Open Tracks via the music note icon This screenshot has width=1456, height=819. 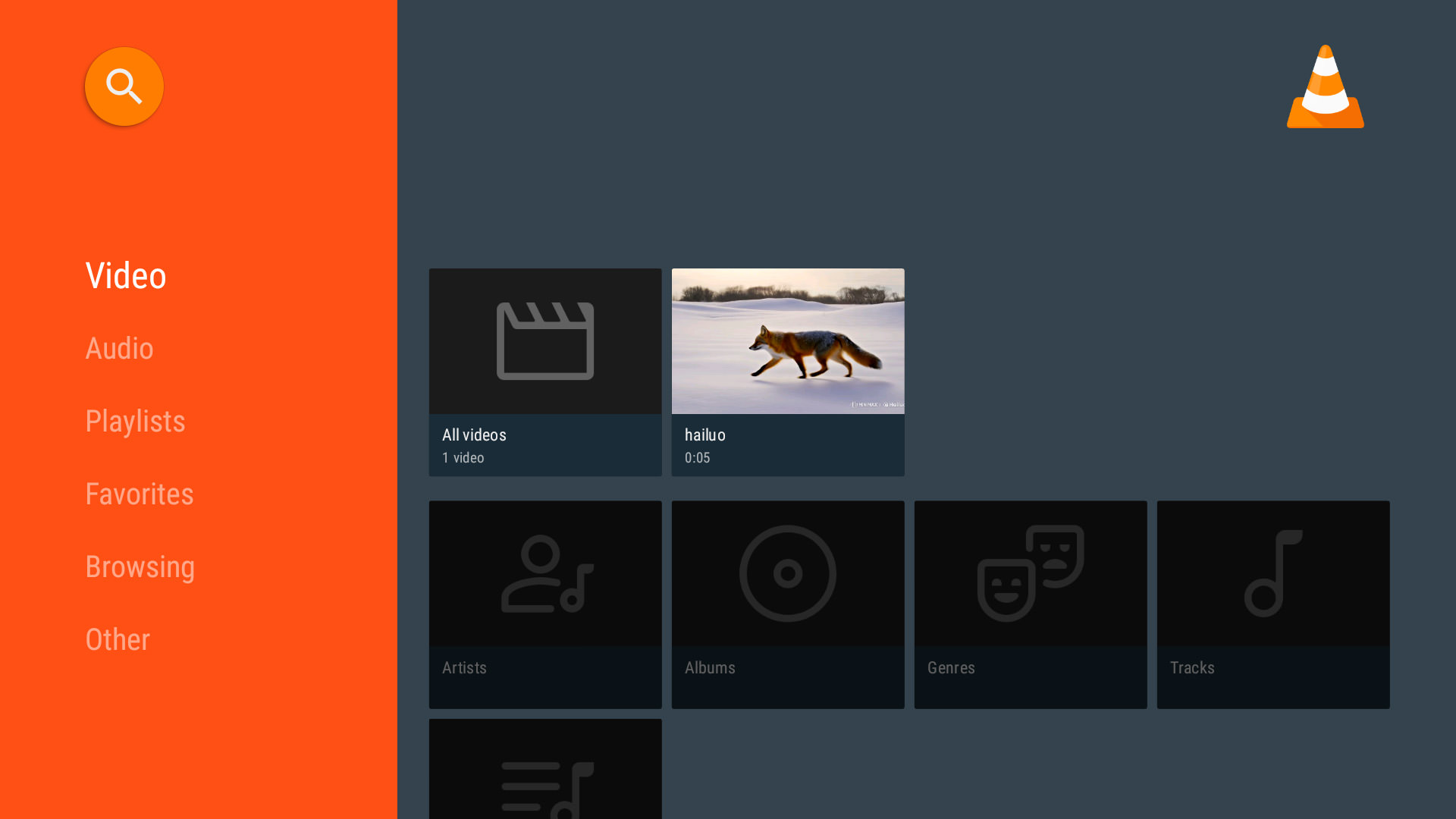[x=1272, y=573]
